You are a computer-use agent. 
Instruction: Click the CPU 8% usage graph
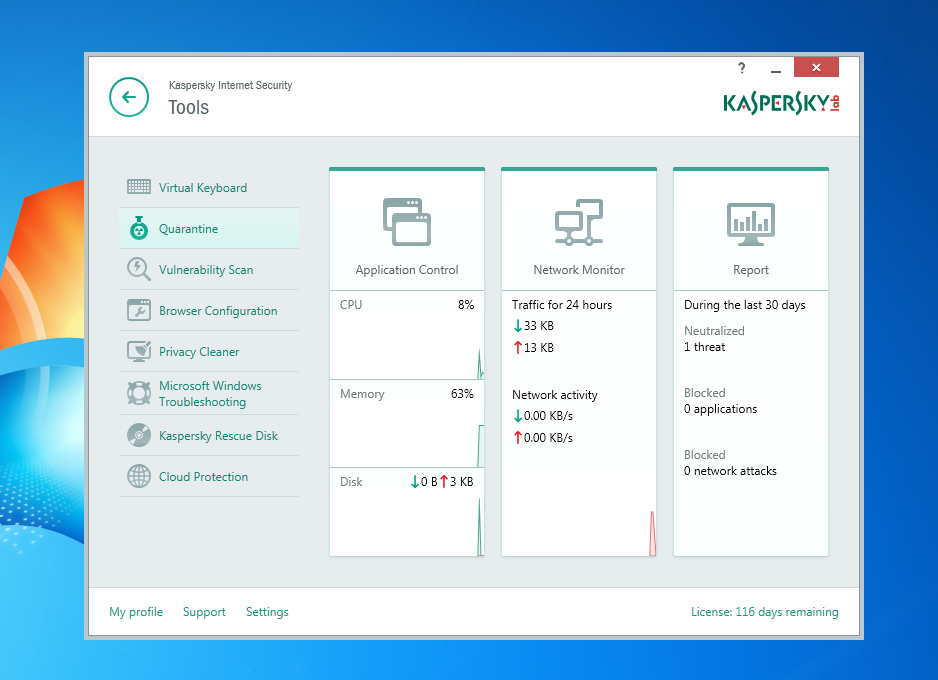click(407, 335)
